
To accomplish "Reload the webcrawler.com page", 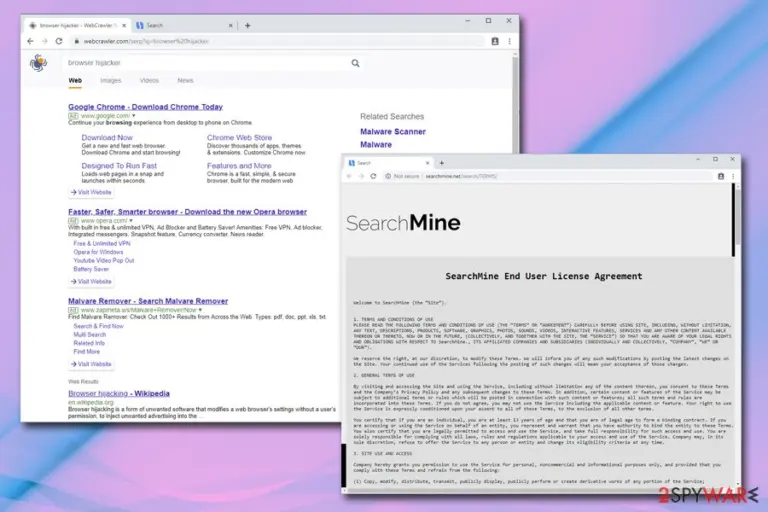I will [x=59, y=41].
